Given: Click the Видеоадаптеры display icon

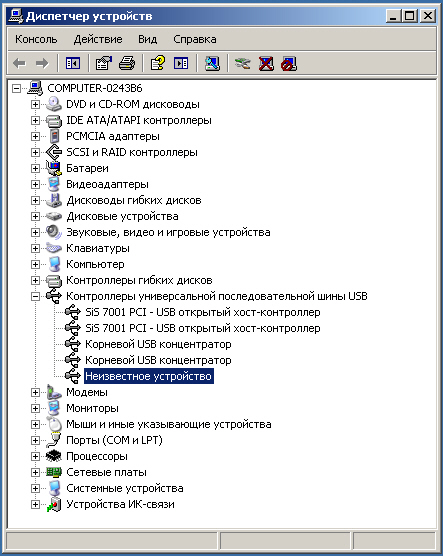Looking at the screenshot, I should coord(54,184).
